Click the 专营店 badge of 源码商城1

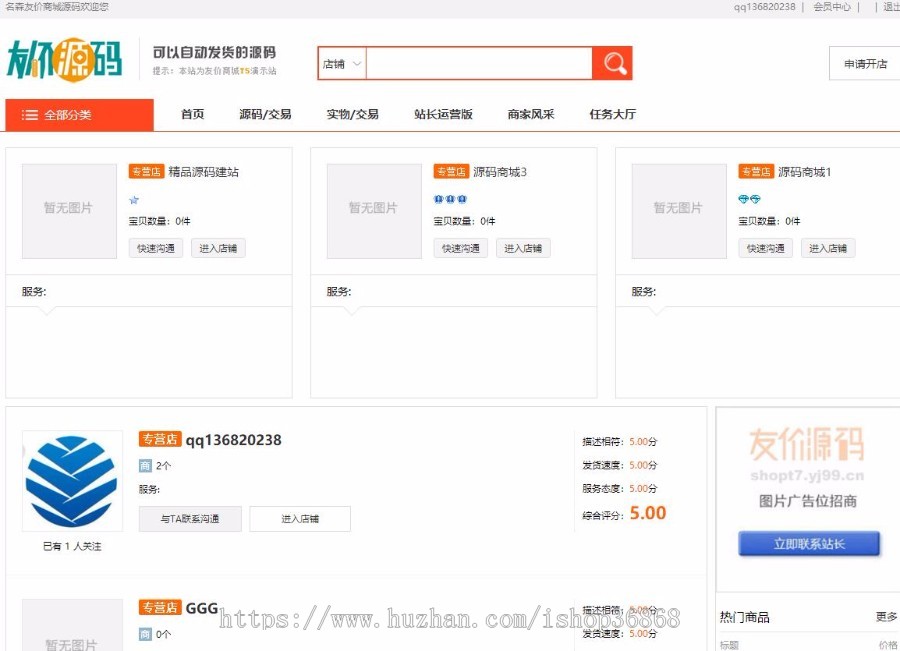click(756, 171)
